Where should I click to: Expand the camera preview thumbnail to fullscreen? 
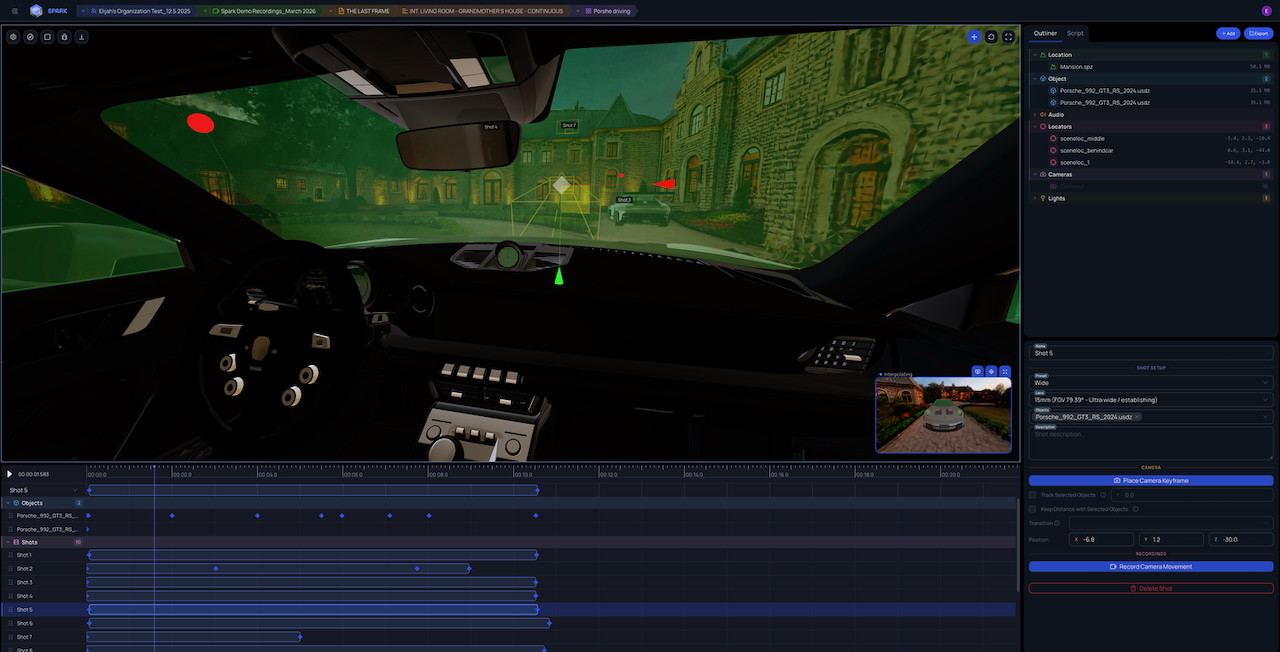tap(1005, 371)
